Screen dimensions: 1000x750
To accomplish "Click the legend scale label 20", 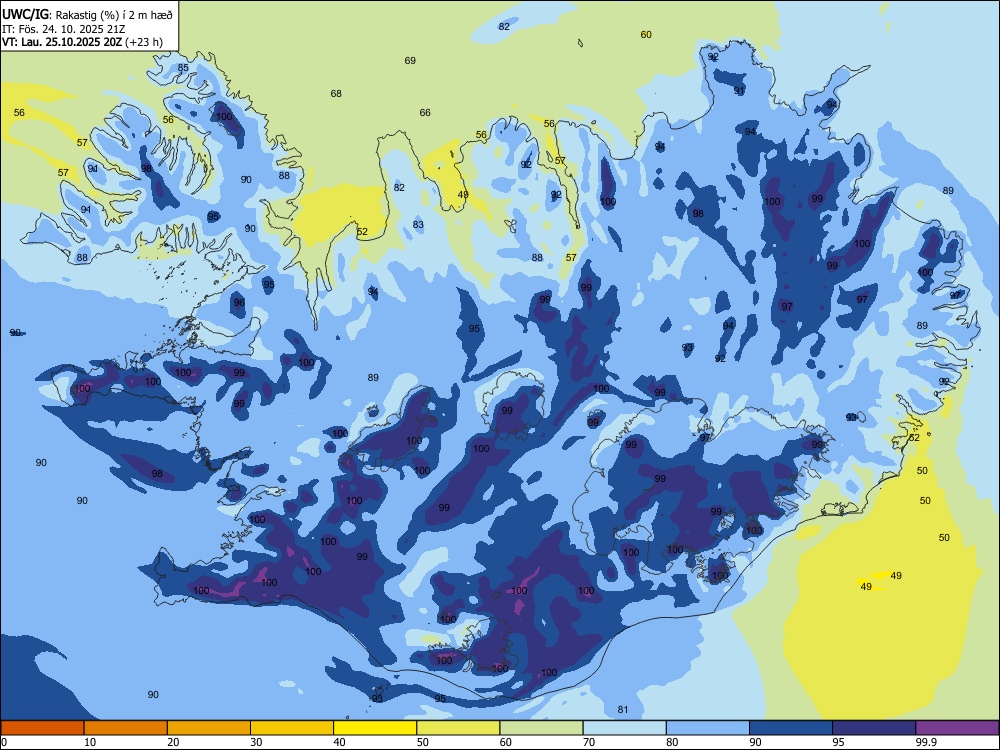I will click(x=173, y=742).
